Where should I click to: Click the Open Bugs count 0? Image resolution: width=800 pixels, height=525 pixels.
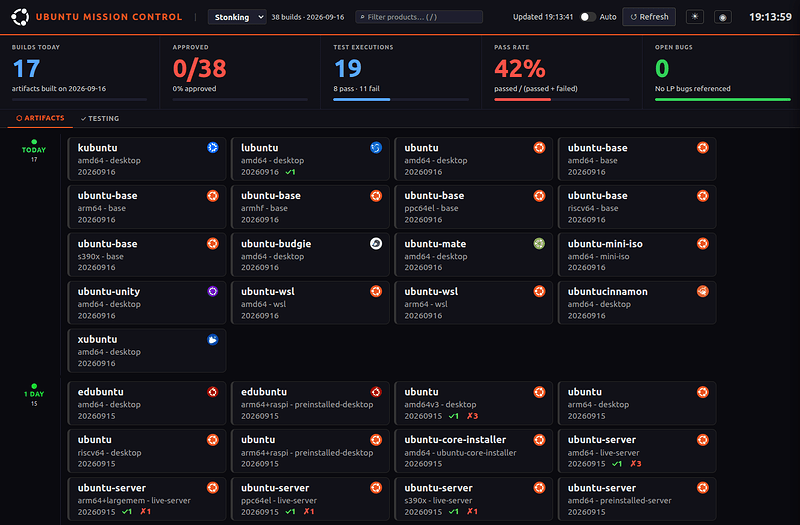662,68
